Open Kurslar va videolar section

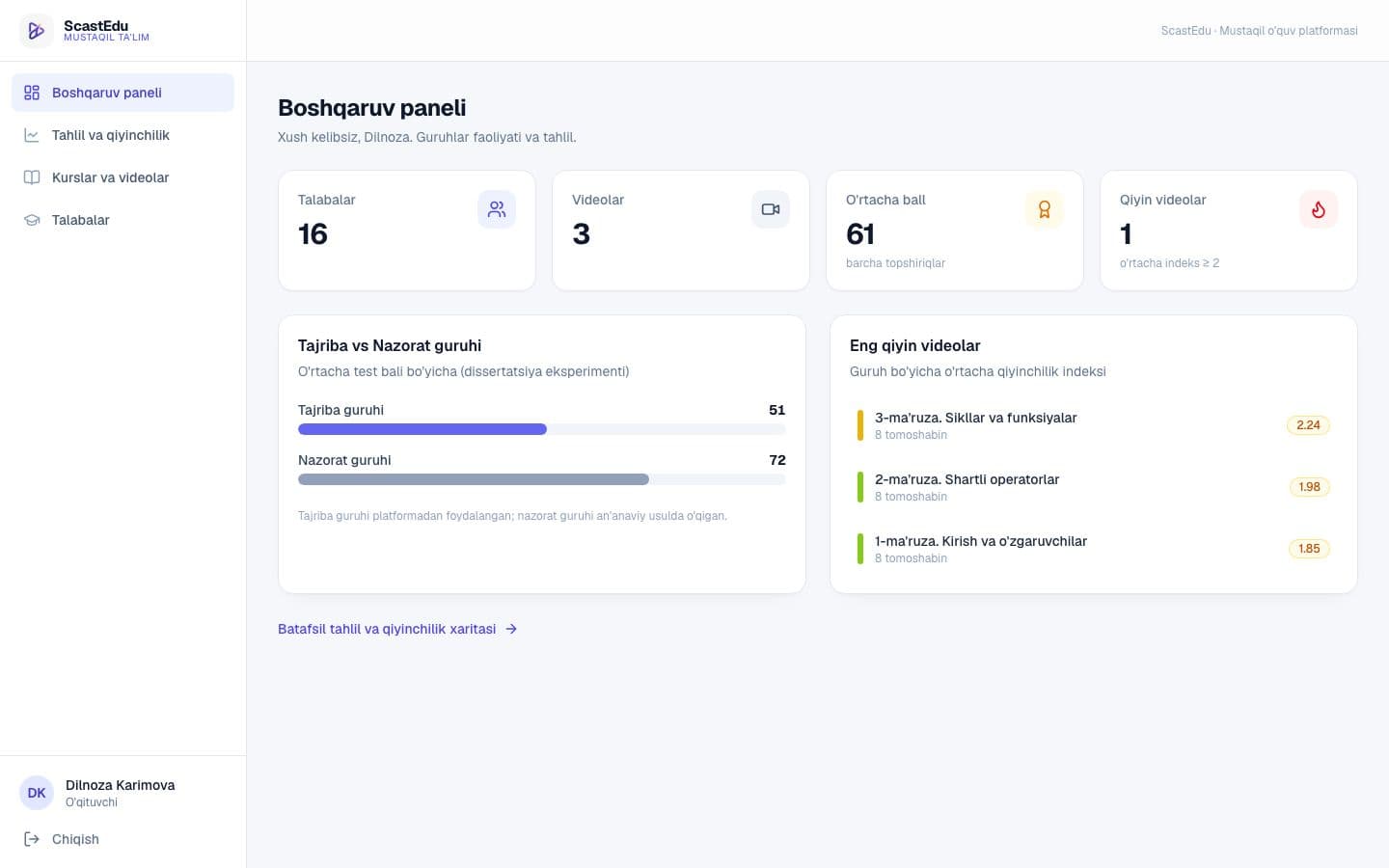click(123, 177)
